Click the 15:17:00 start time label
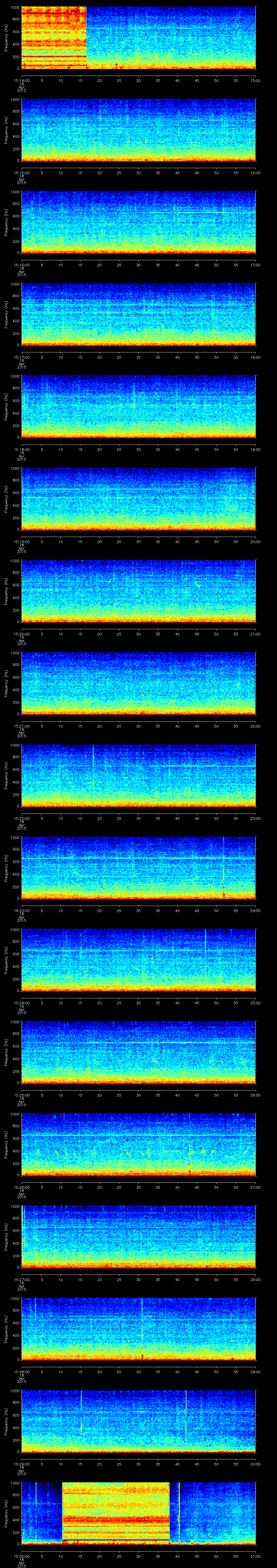The image size is (277, 1568). point(21,357)
